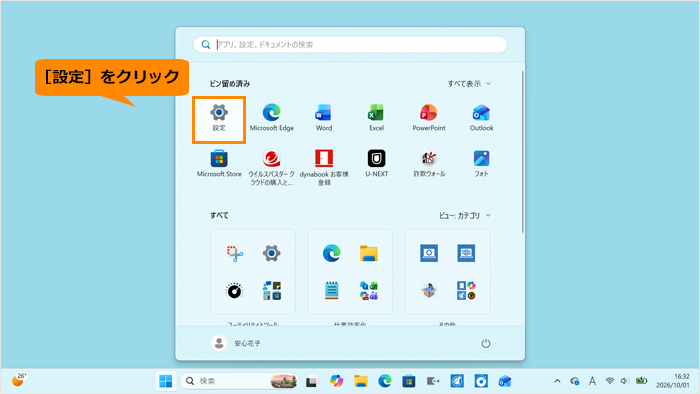Click the volume speaker tray icon
The height and width of the screenshot is (394, 700).
(625, 381)
